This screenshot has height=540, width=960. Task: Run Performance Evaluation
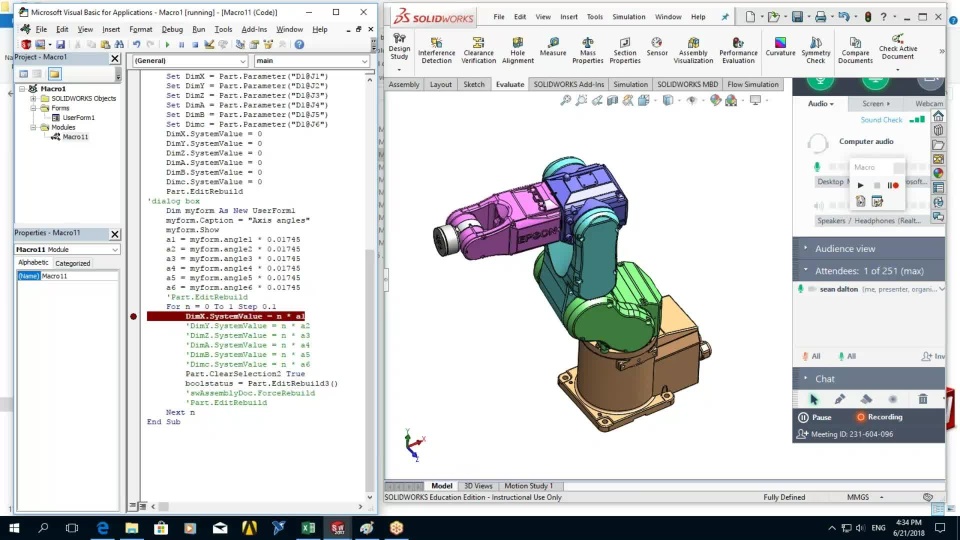coord(738,50)
